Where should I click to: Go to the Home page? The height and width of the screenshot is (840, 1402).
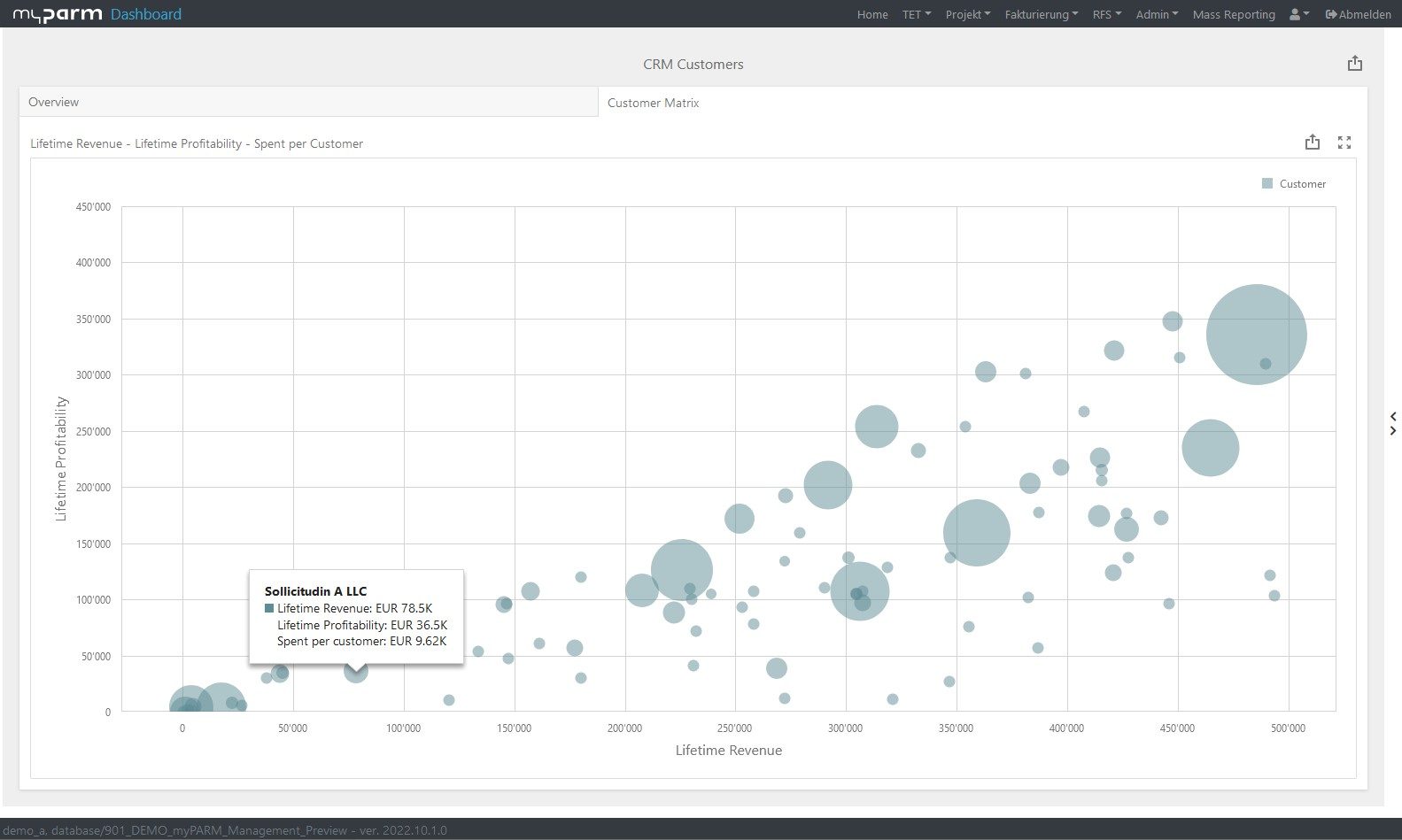pyautogui.click(x=872, y=14)
